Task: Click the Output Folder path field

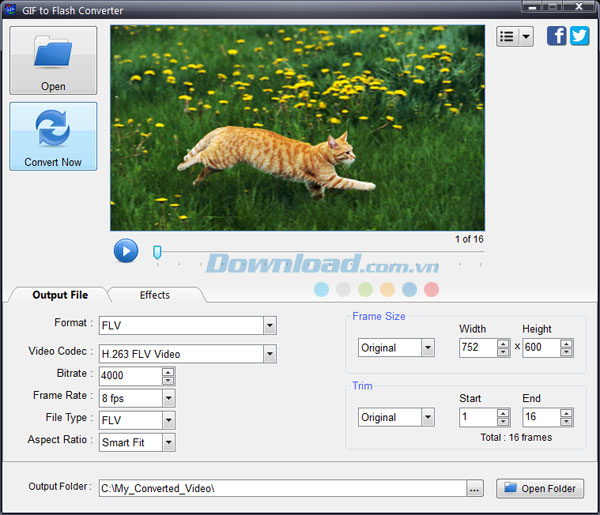Action: [x=282, y=488]
